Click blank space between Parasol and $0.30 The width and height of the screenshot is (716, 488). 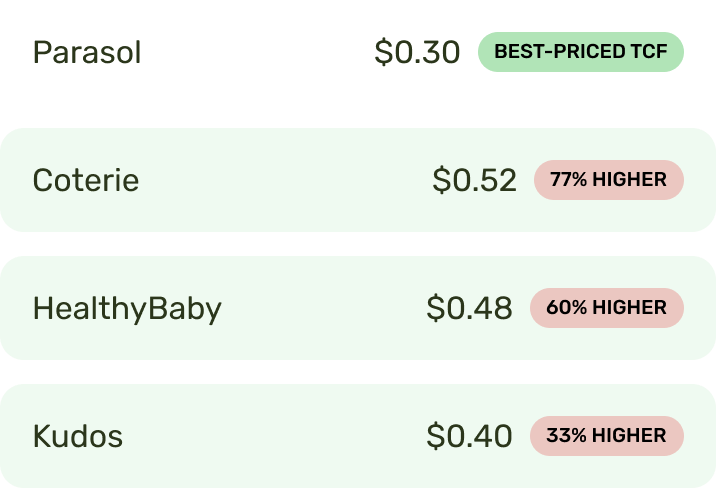(258, 52)
